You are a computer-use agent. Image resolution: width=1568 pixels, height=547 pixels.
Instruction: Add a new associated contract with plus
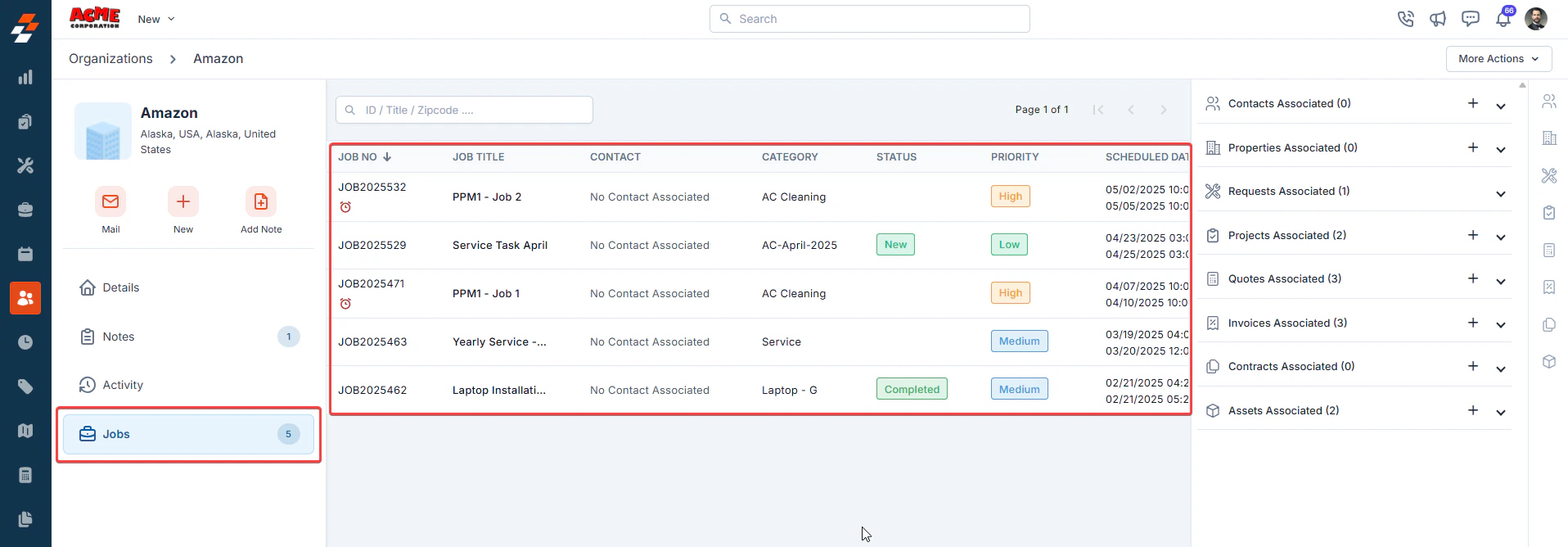[1473, 366]
